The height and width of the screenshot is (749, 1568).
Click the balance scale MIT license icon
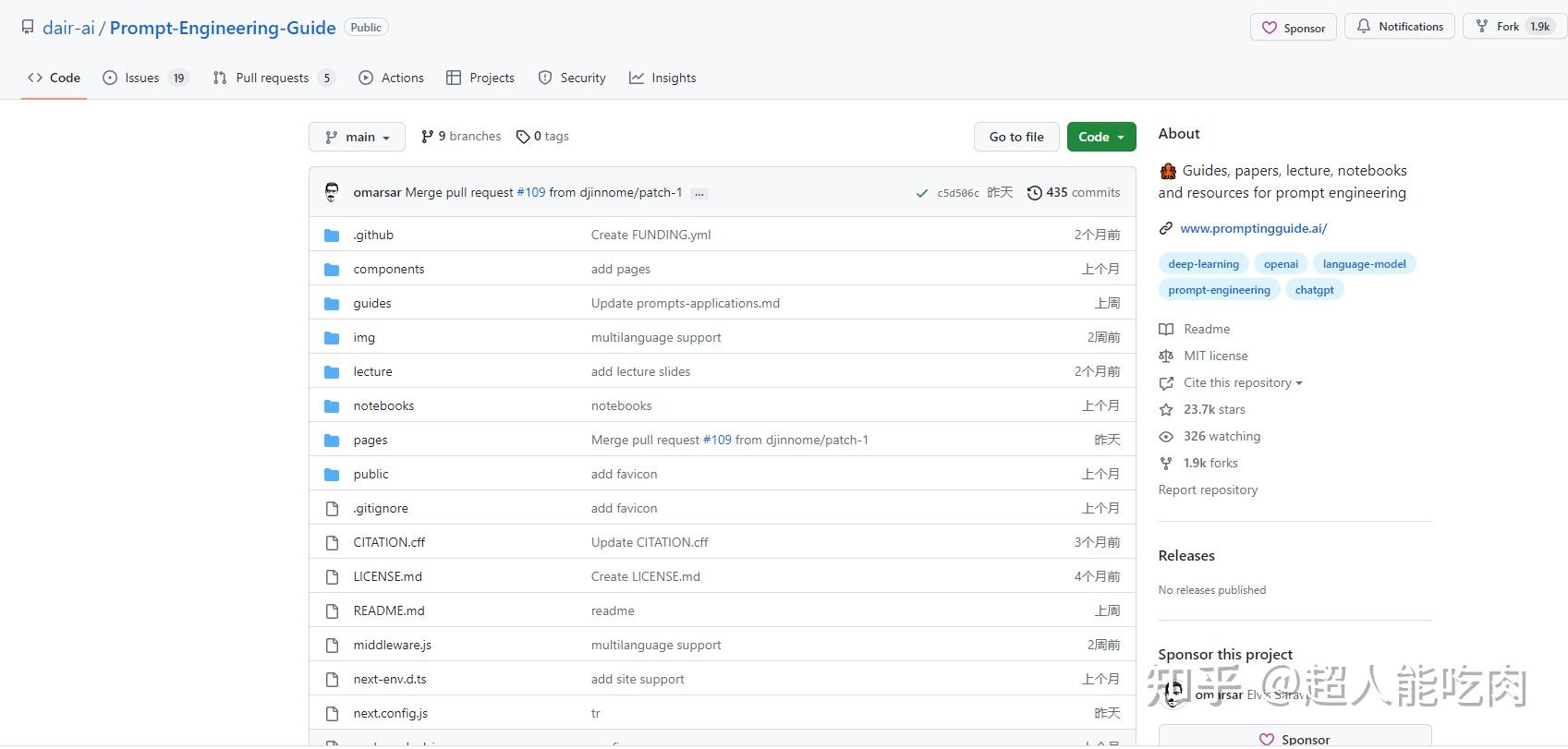point(1166,356)
